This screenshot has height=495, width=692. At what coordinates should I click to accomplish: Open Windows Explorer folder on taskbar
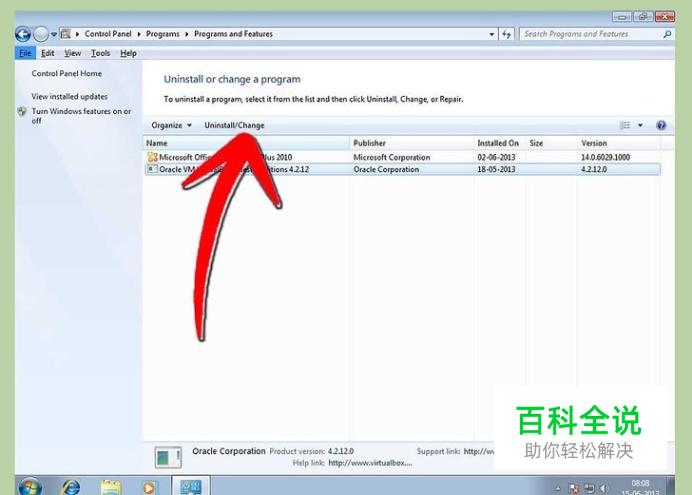111,487
